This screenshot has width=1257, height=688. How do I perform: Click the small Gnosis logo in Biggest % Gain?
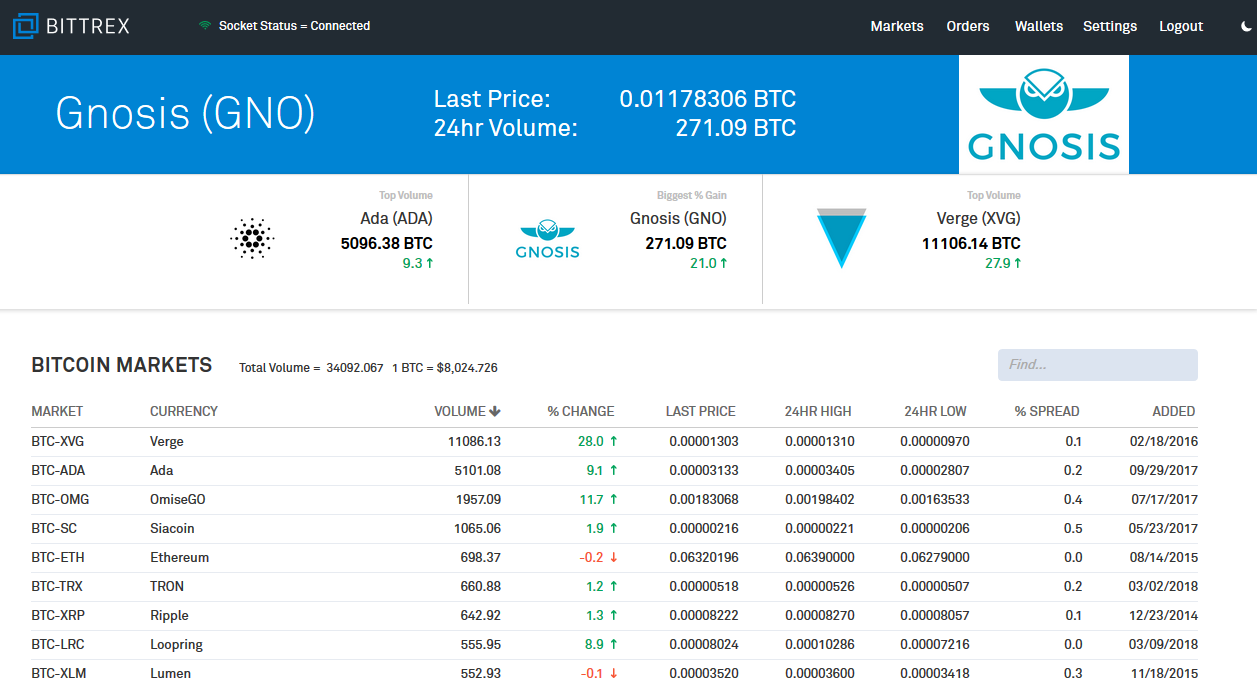click(547, 239)
